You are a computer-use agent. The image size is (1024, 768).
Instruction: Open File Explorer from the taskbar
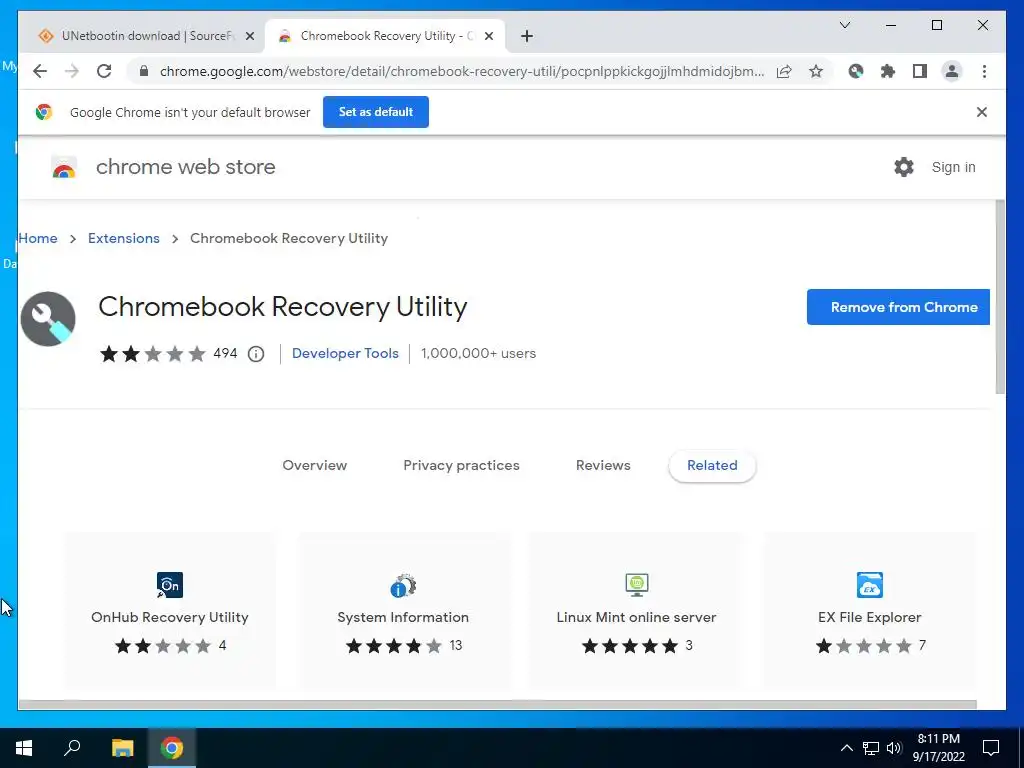(x=122, y=748)
